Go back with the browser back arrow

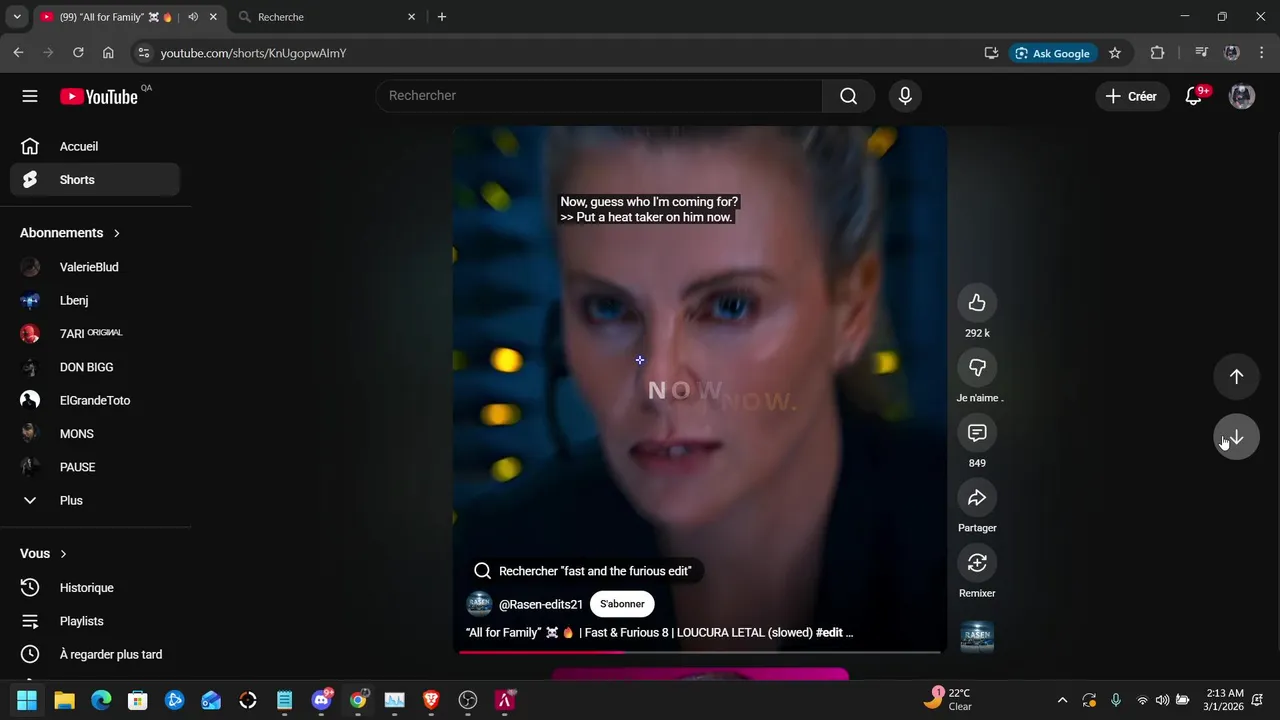pos(18,53)
